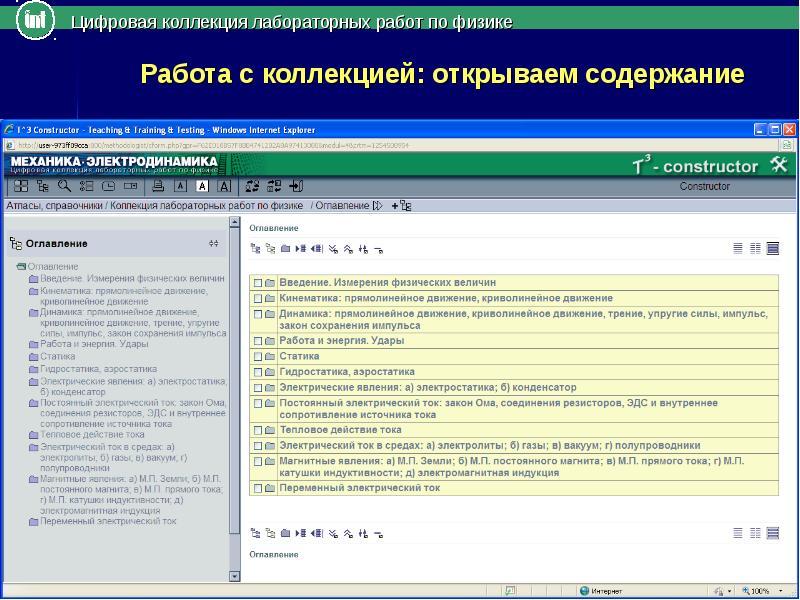Tick checkbox for Статика row
Screen dimensions: 800x600
click(x=257, y=356)
